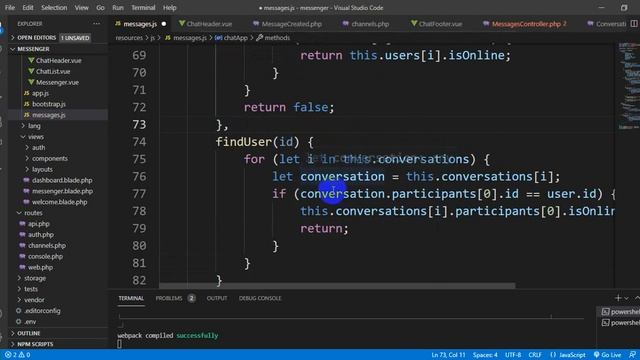The image size is (640, 360).
Task: Open the Selection menu
Action: coord(54,8)
